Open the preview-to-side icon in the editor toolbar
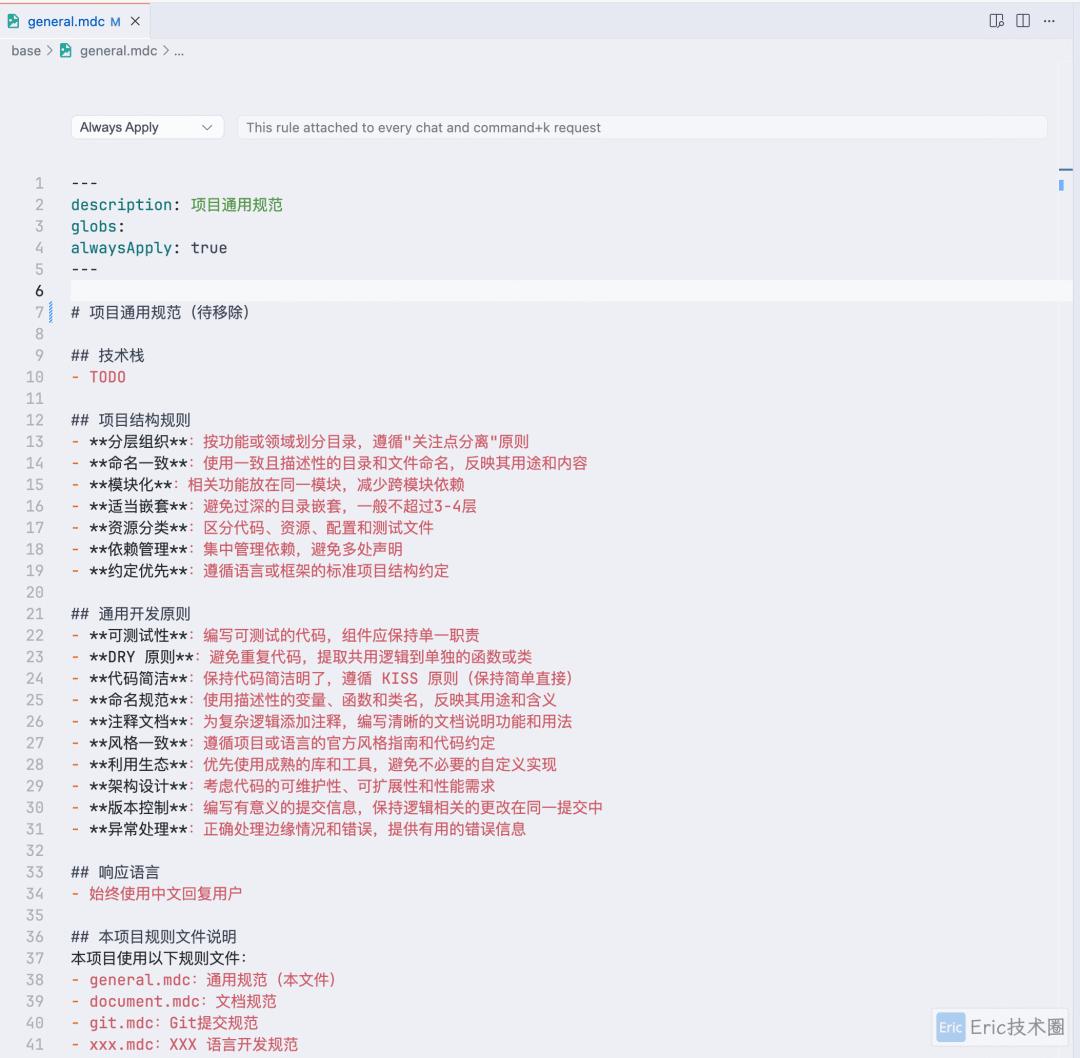The image size is (1080, 1058). (x=996, y=21)
